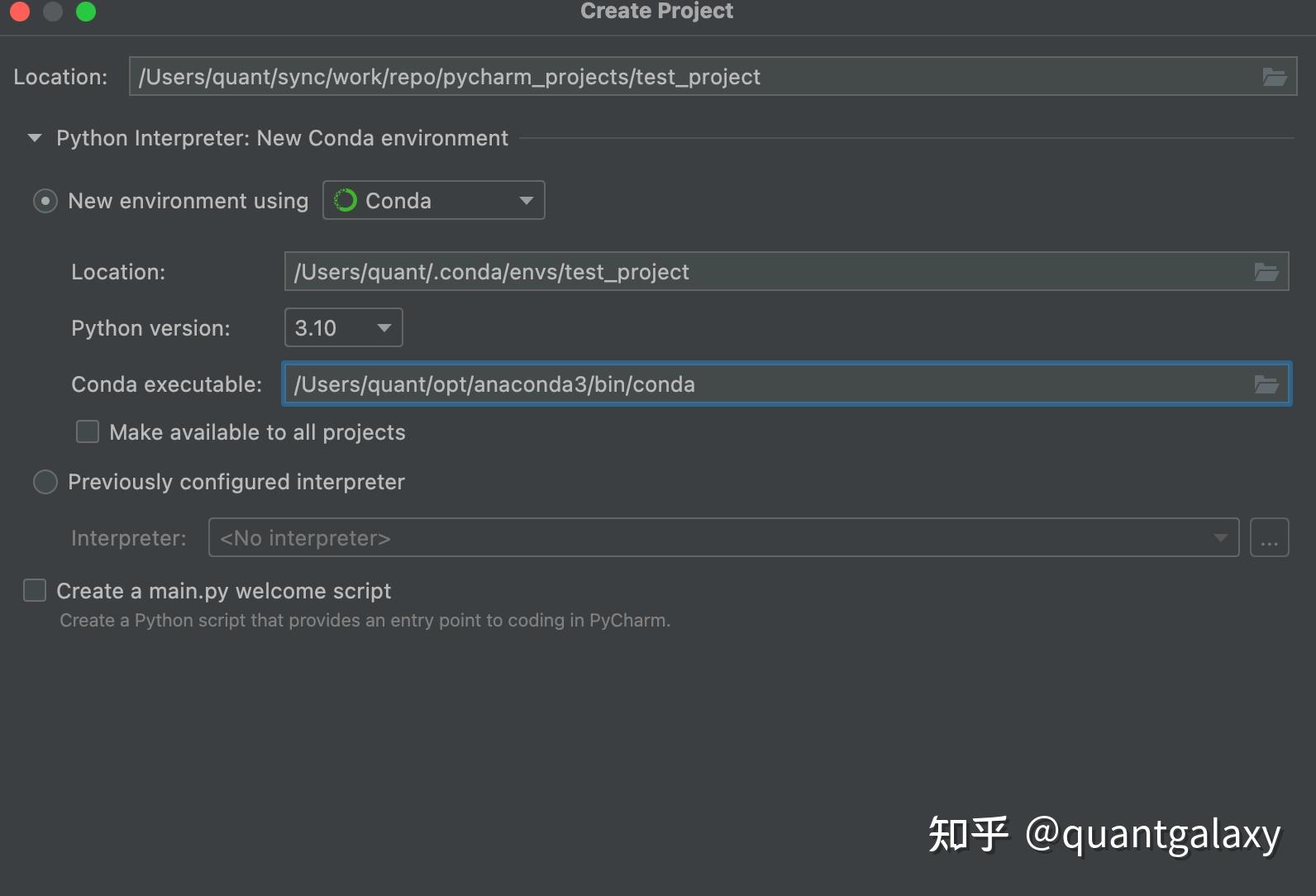Enable Make available to all projects
Viewport: 1316px width, 896px height.
point(88,431)
